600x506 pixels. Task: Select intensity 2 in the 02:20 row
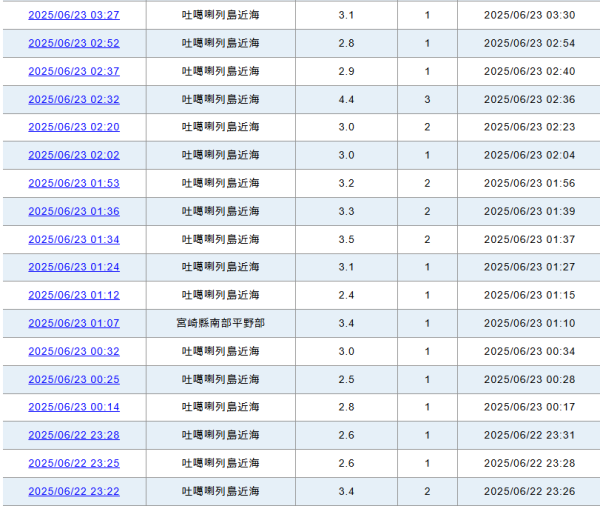[x=427, y=127]
